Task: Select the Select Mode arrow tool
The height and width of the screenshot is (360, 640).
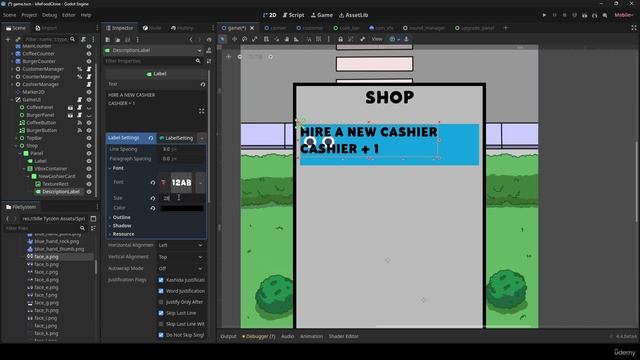Action: pos(222,39)
